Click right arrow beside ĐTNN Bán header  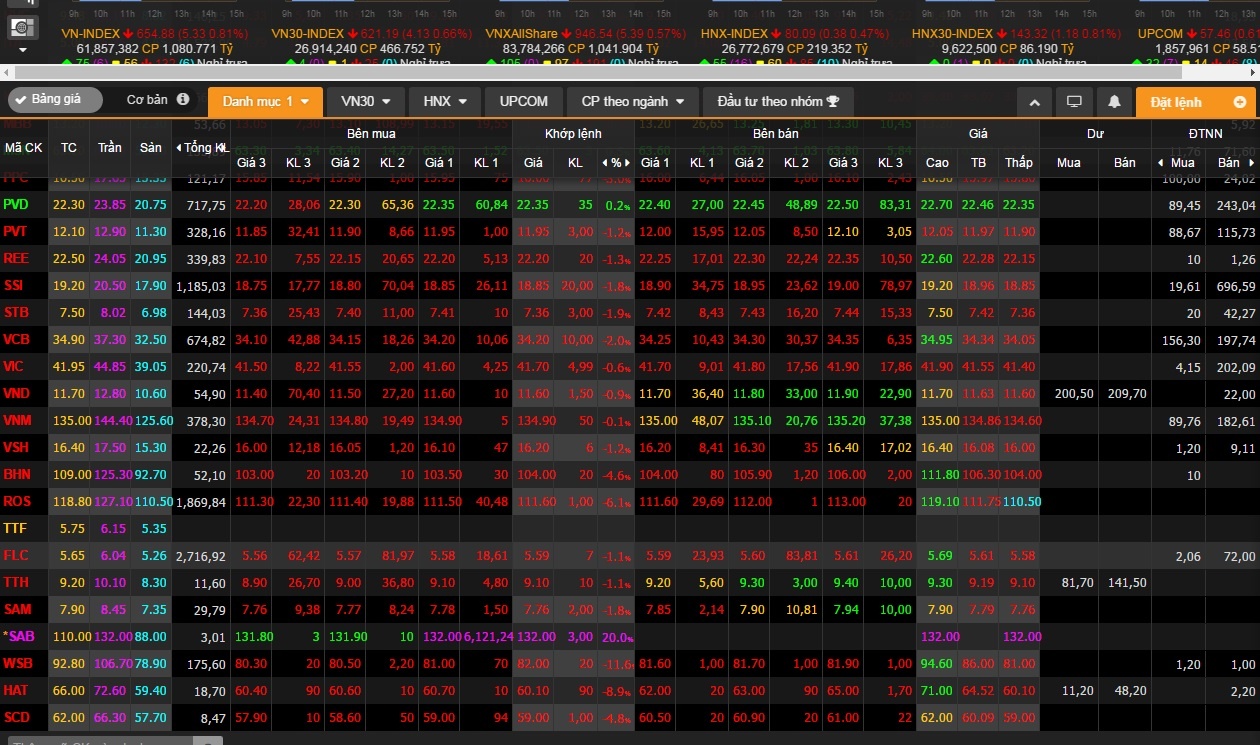pyautogui.click(x=1251, y=162)
